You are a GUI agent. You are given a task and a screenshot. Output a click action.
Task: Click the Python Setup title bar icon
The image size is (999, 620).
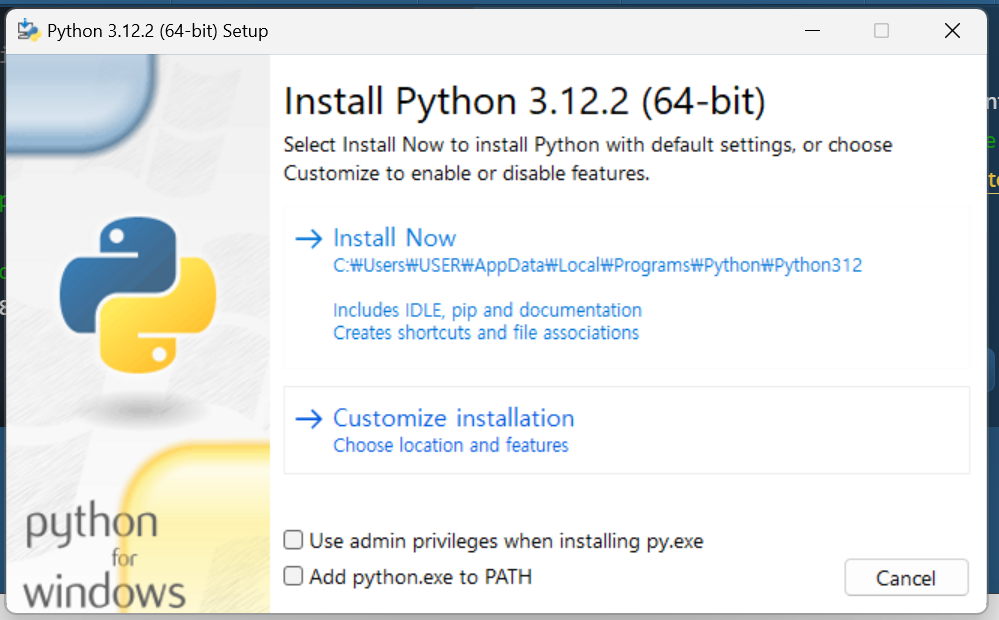[29, 30]
